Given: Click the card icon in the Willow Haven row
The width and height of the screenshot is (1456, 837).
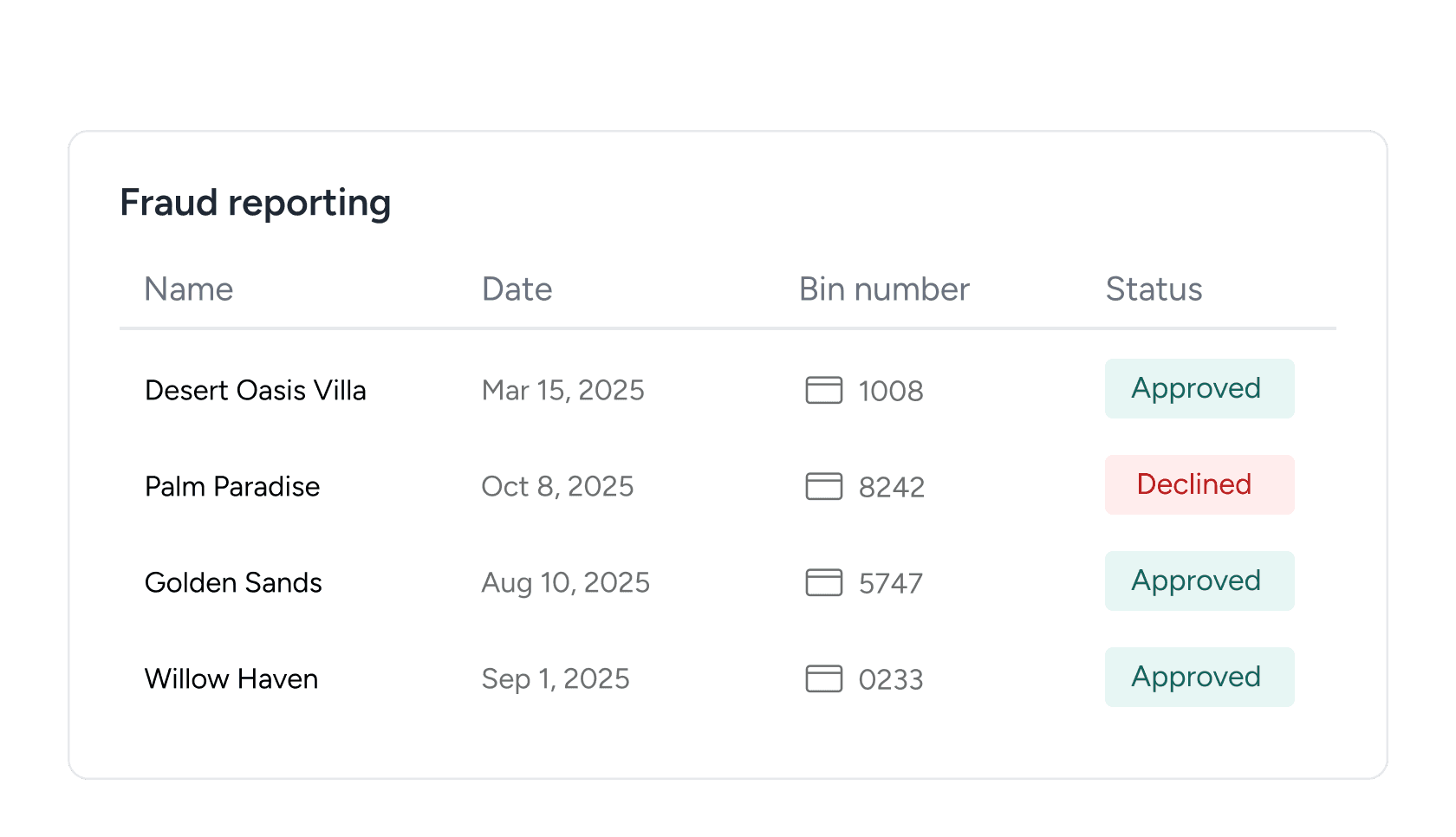Looking at the screenshot, I should 823,679.
